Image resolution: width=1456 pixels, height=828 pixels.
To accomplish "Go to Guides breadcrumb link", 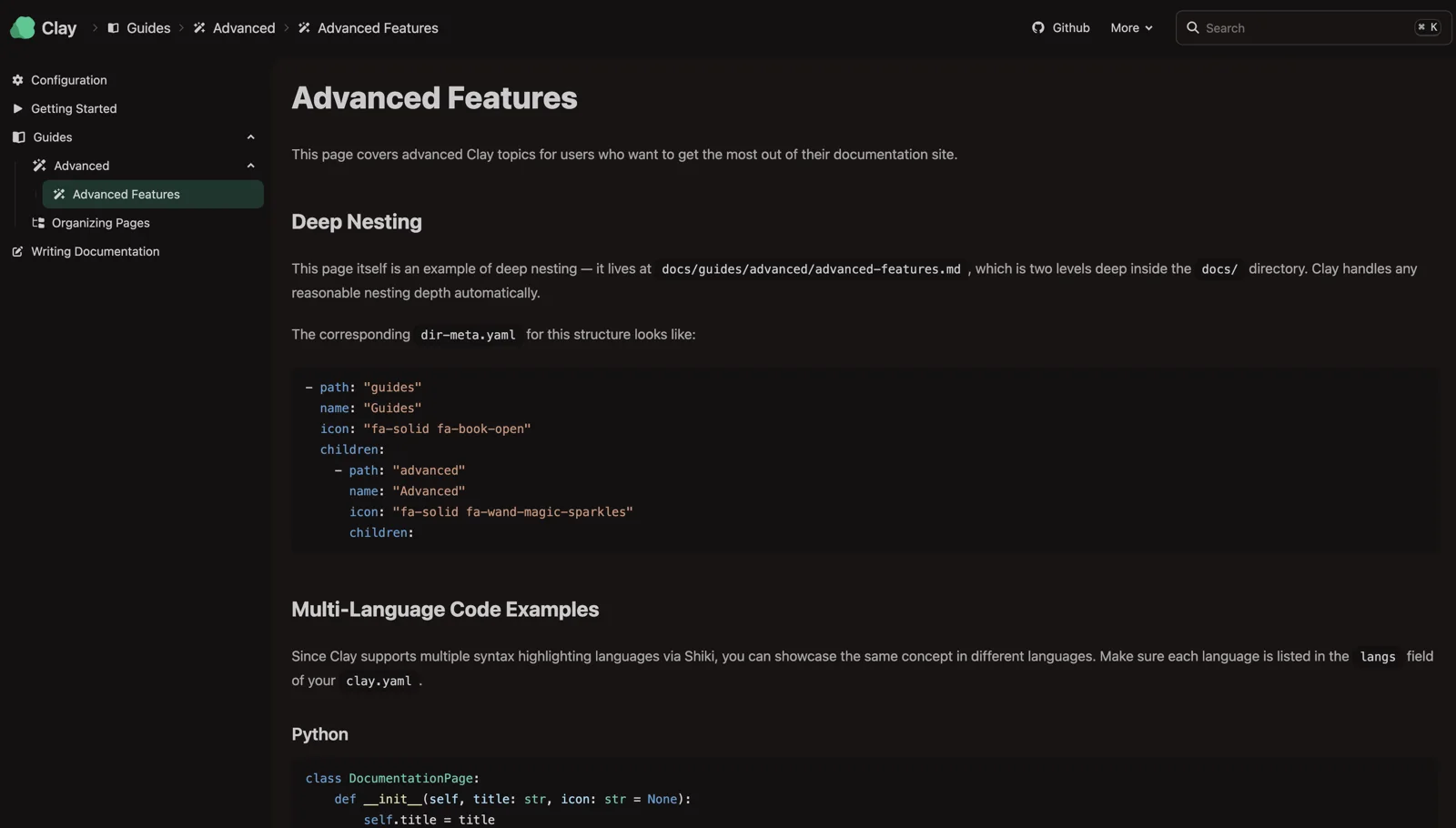I will pos(148,28).
